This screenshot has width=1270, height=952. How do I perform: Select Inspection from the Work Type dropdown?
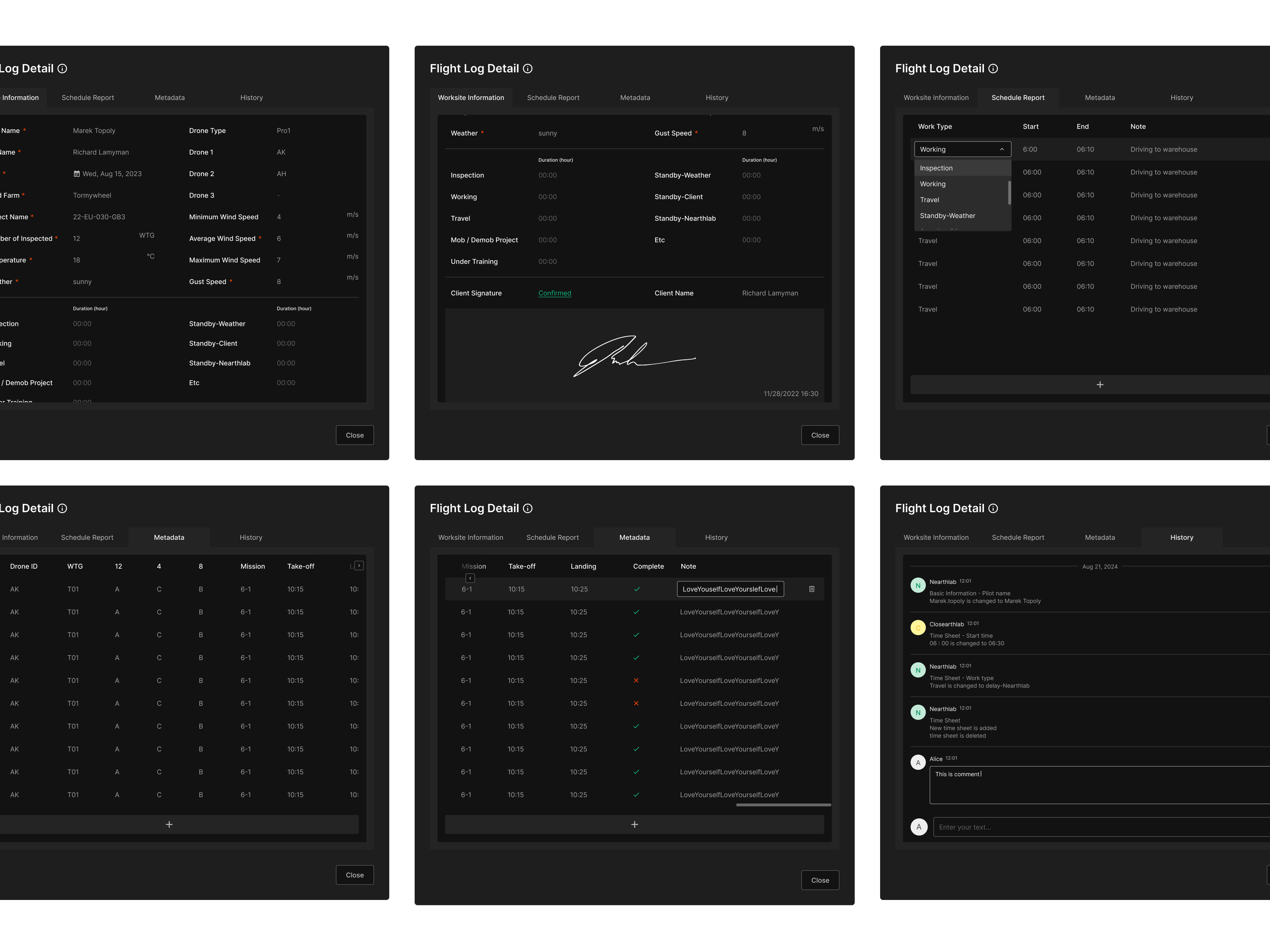coord(936,168)
